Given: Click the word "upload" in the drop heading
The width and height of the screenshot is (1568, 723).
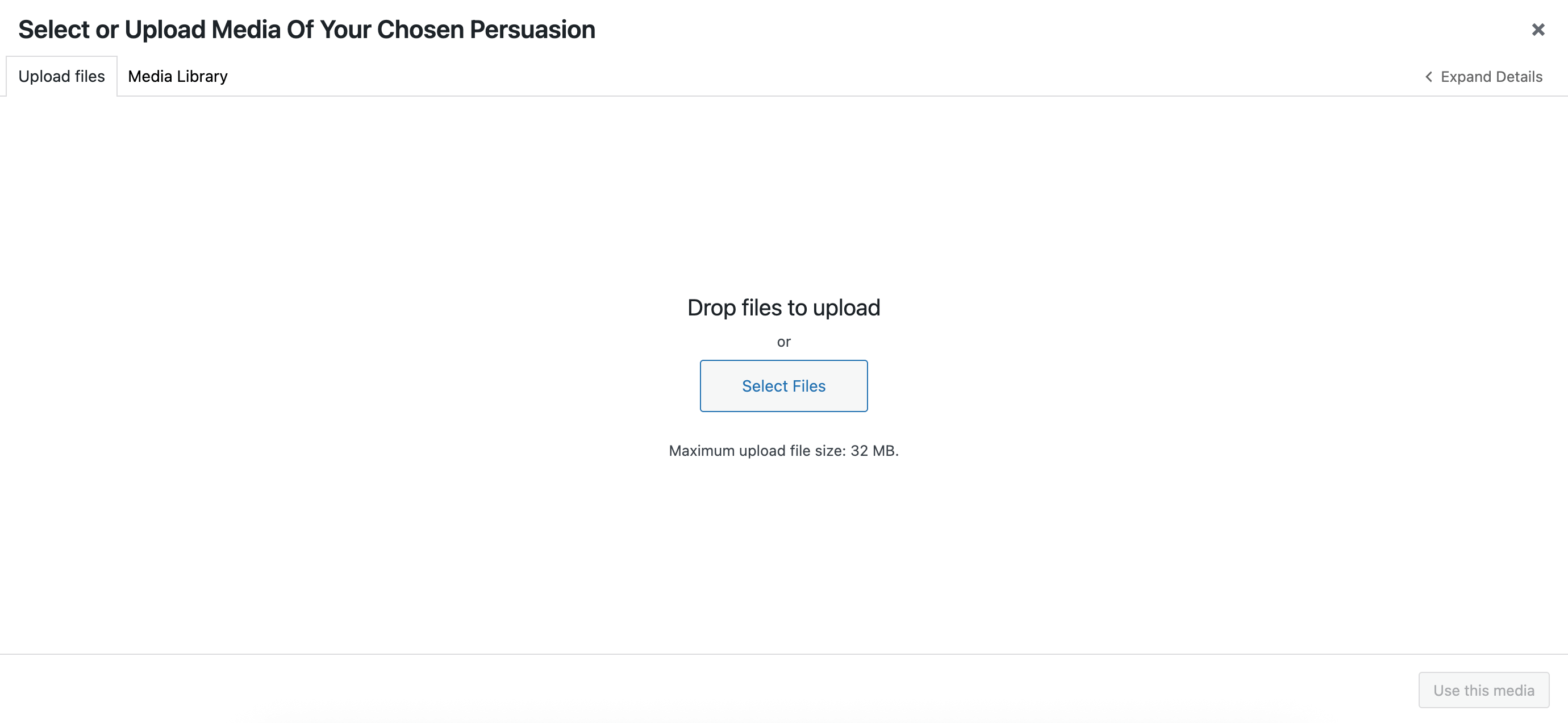Looking at the screenshot, I should (x=846, y=308).
